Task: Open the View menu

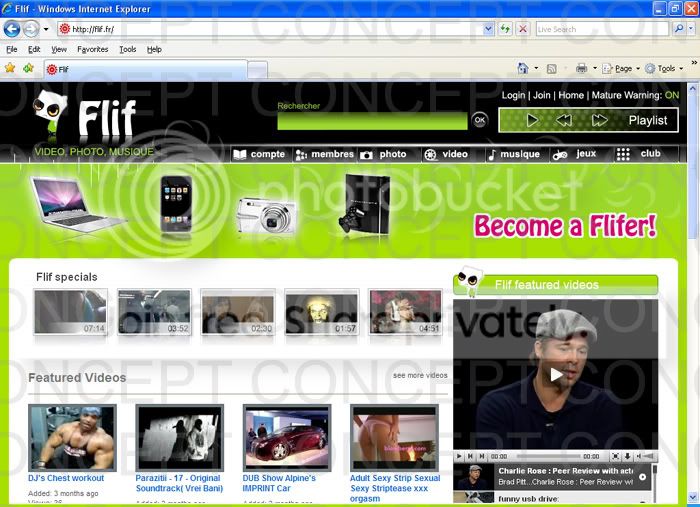Action: (x=58, y=50)
